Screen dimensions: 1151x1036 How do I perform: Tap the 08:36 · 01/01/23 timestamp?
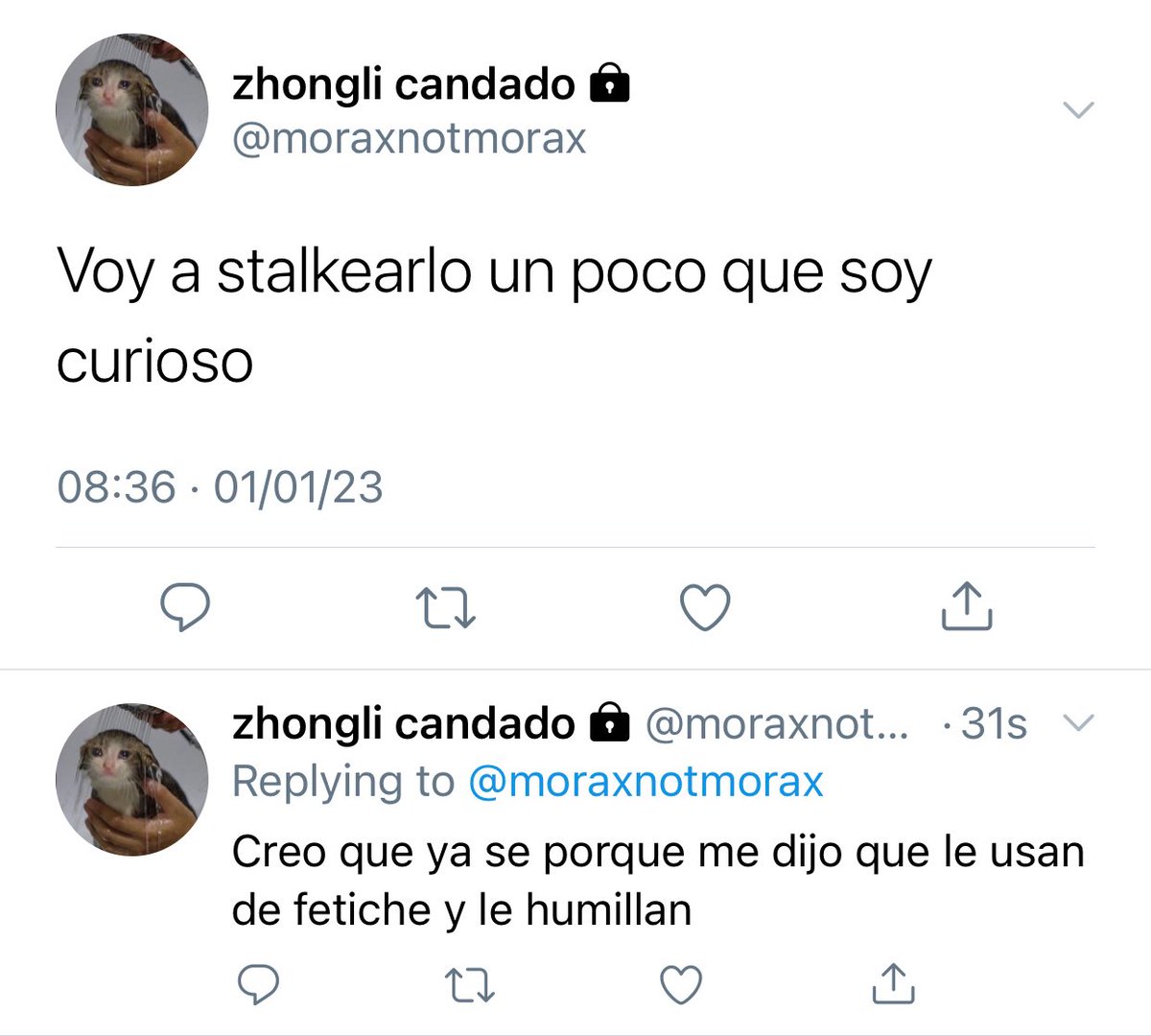[220, 487]
